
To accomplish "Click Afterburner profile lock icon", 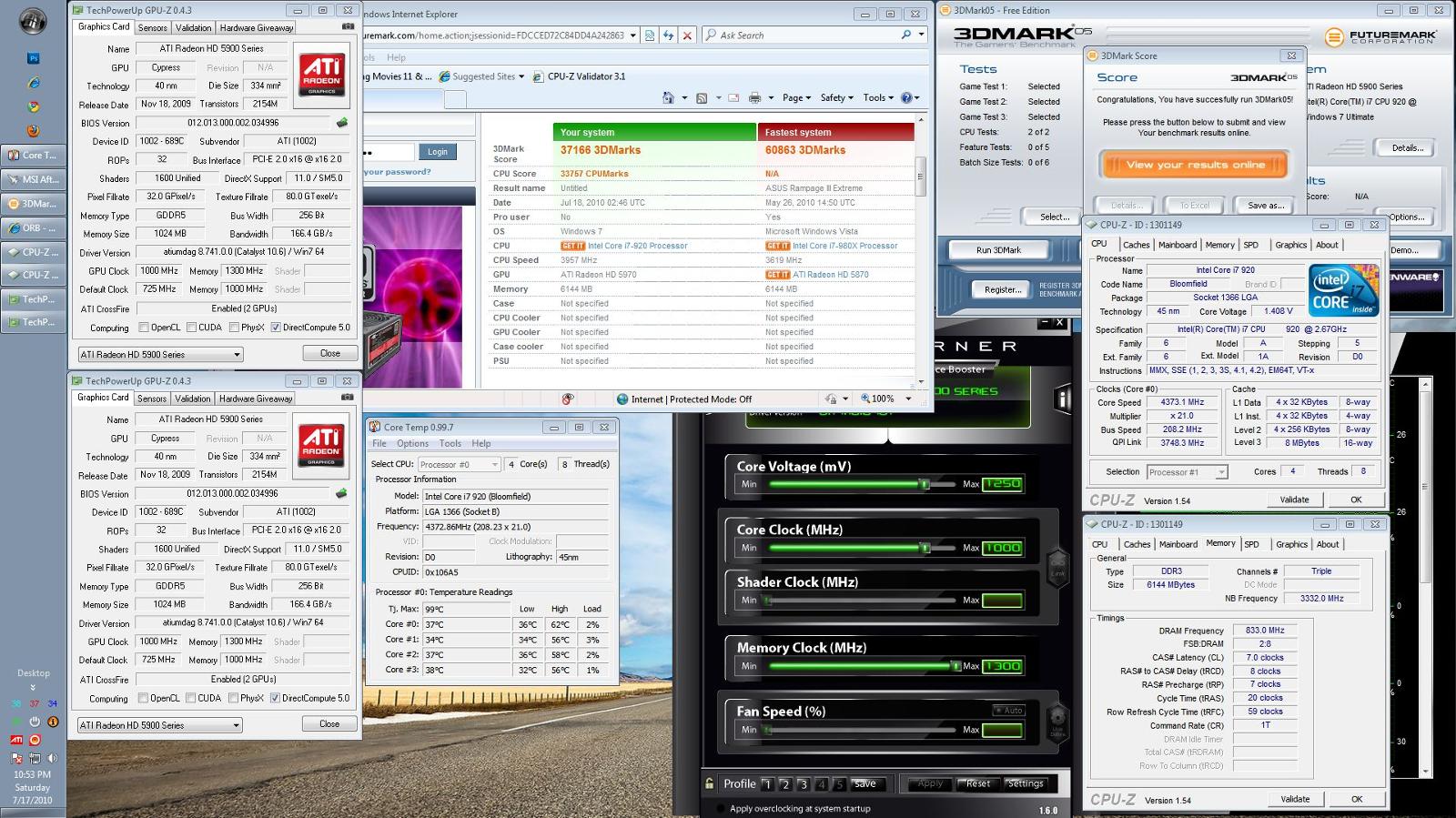I will 710,783.
